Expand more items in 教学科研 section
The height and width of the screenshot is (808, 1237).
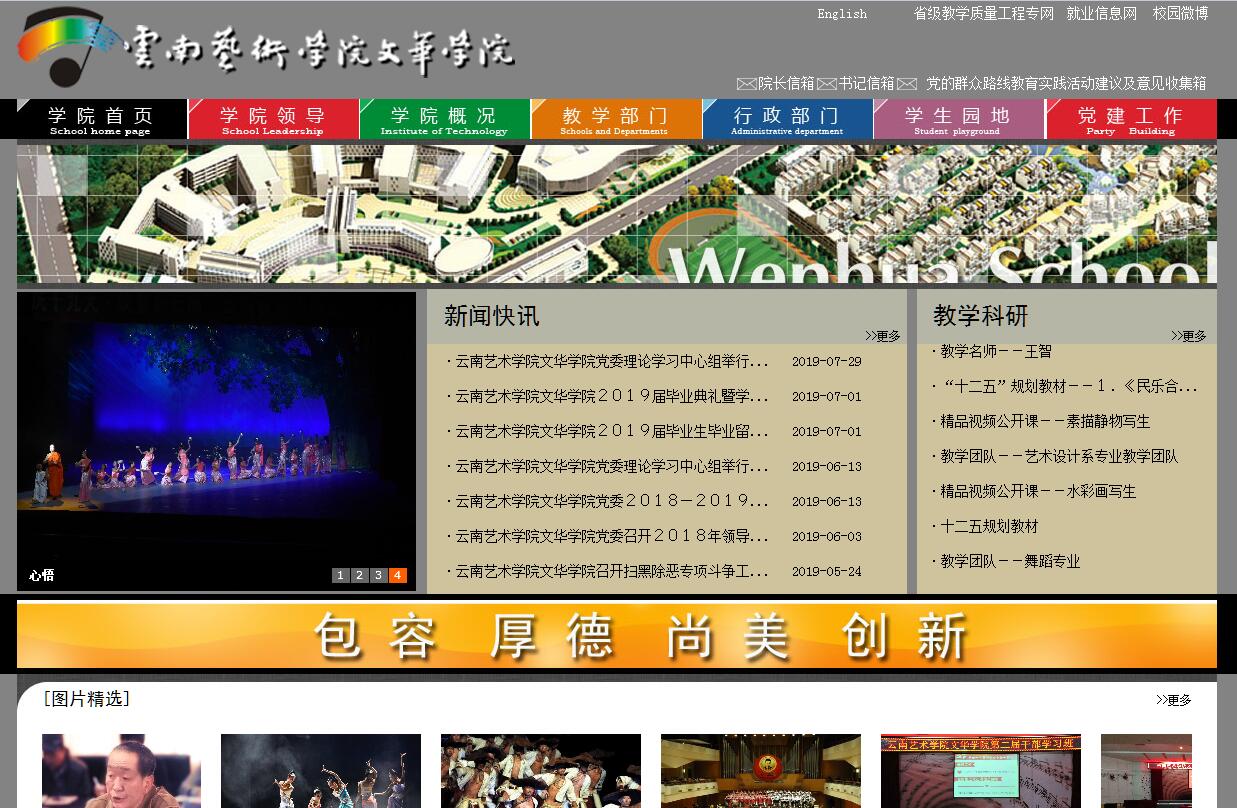(1189, 336)
